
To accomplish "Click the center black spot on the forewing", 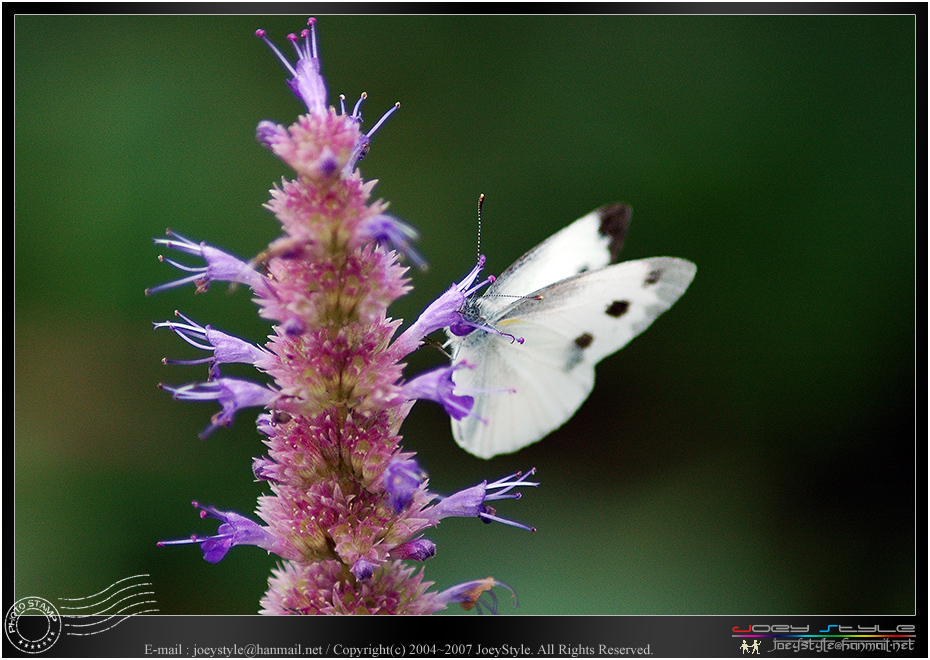I will tap(617, 308).
